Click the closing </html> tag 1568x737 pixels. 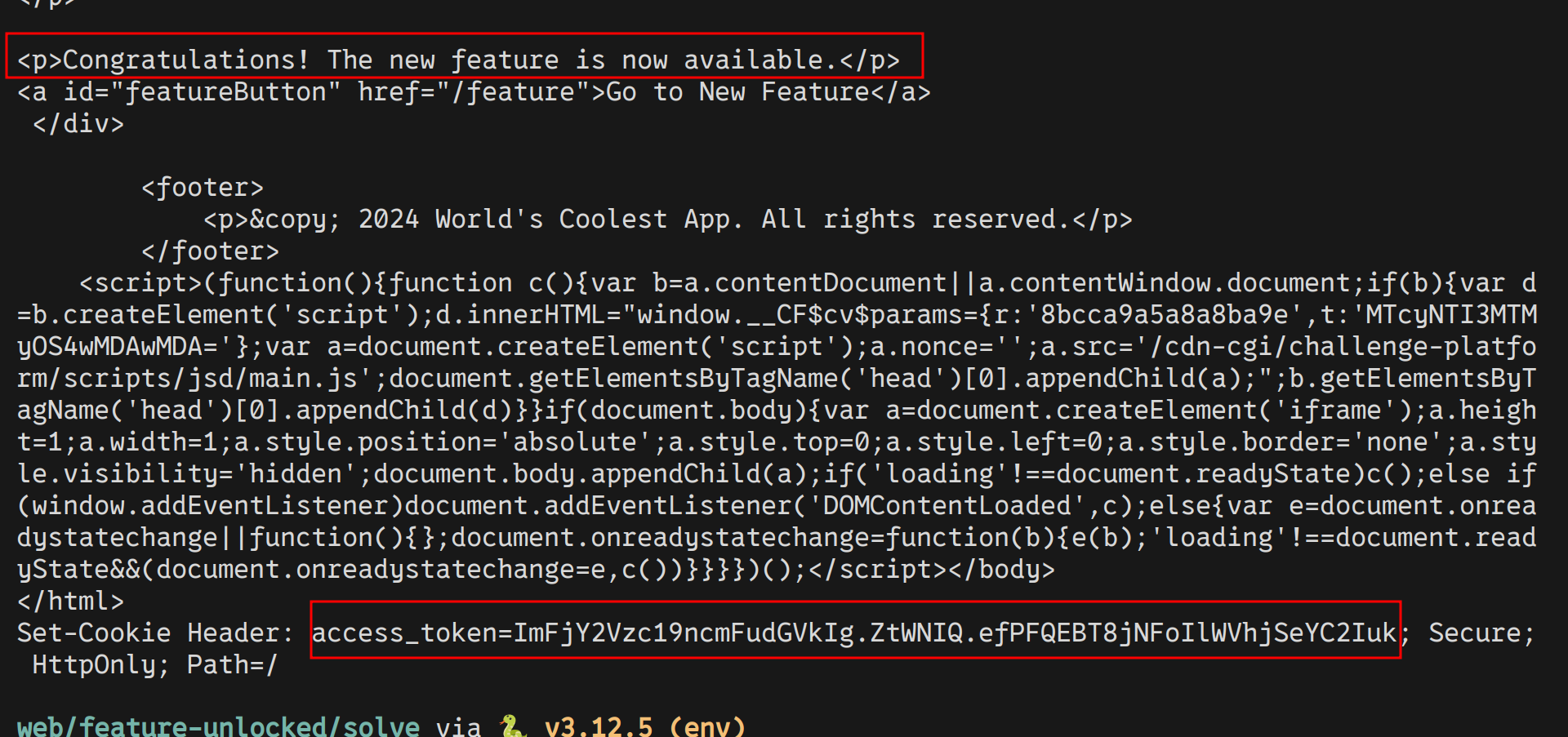70,602
